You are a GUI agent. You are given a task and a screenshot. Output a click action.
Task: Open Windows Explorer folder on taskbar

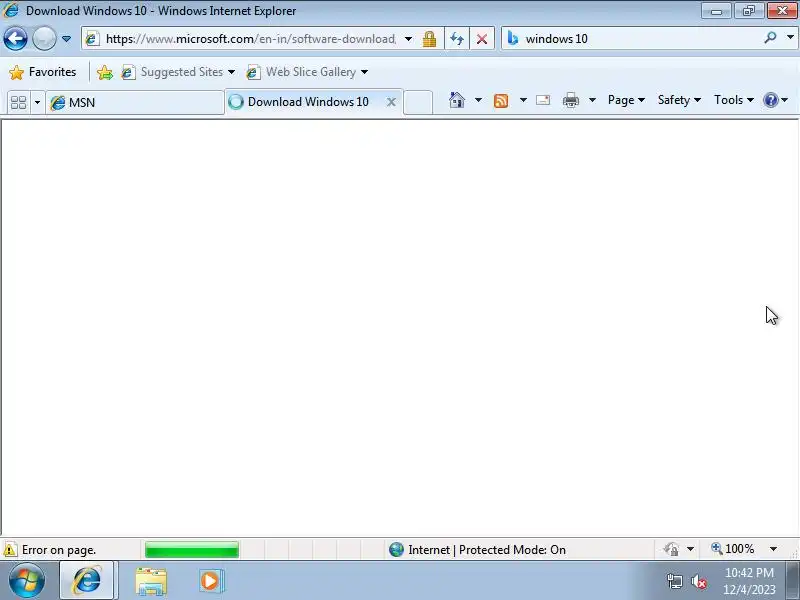click(151, 581)
